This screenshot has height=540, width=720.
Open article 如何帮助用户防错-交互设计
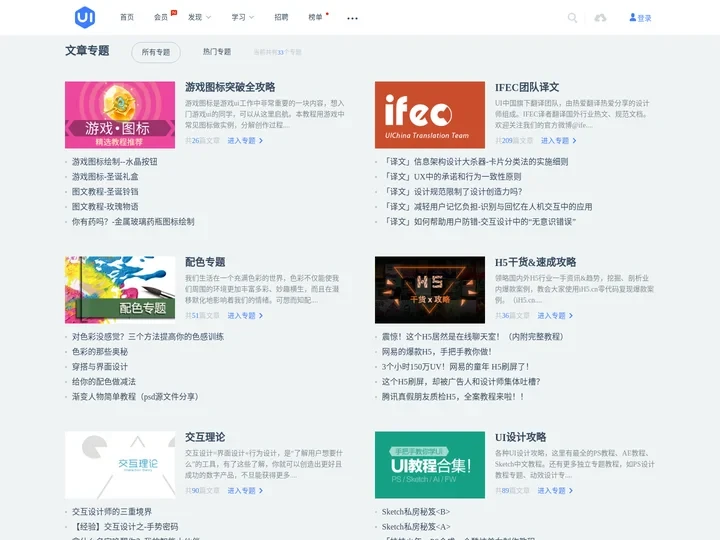point(478,221)
